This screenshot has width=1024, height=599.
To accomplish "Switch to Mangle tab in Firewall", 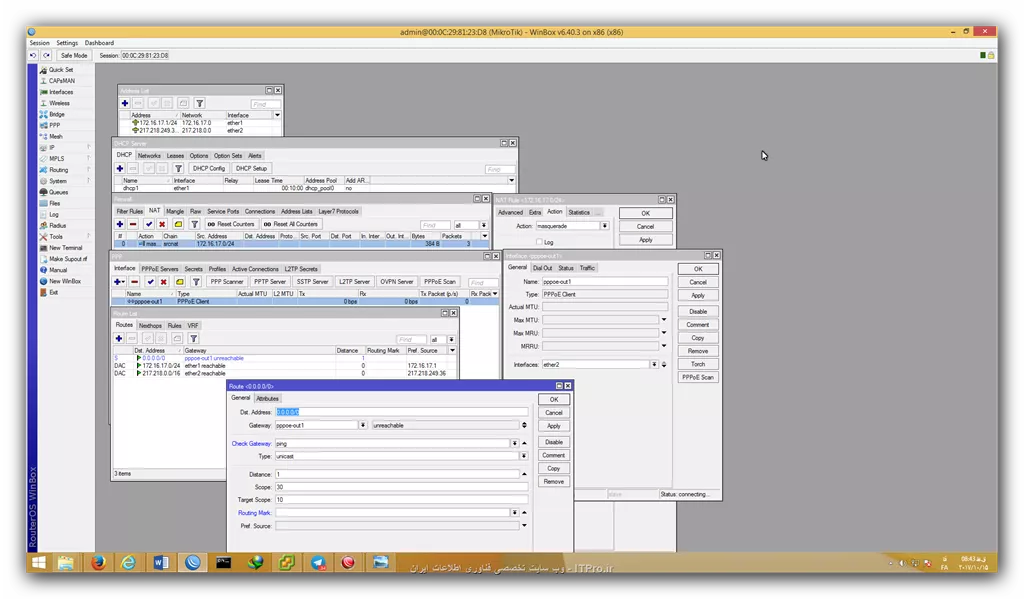I will [174, 212].
